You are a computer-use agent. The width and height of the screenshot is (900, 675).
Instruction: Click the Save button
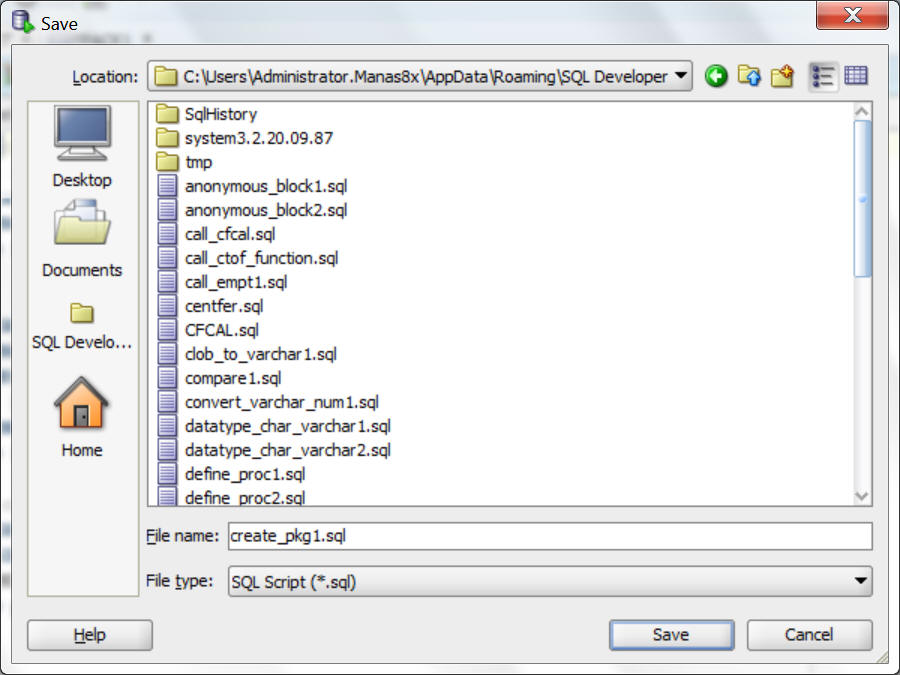pos(671,635)
